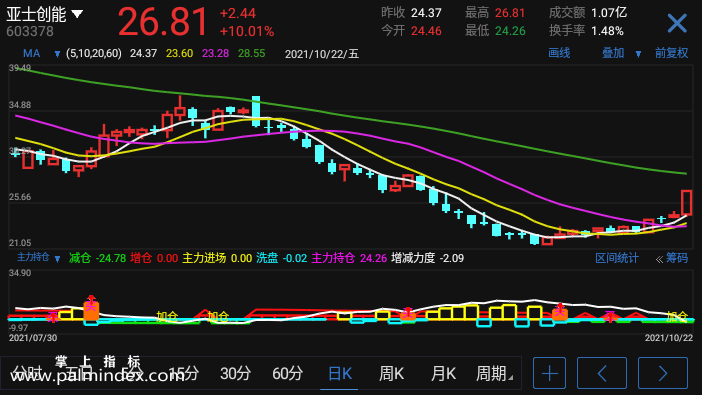Image resolution: width=702 pixels, height=395 pixels.
Task: Switch to the 月K monthly tab
Action: pyautogui.click(x=443, y=373)
